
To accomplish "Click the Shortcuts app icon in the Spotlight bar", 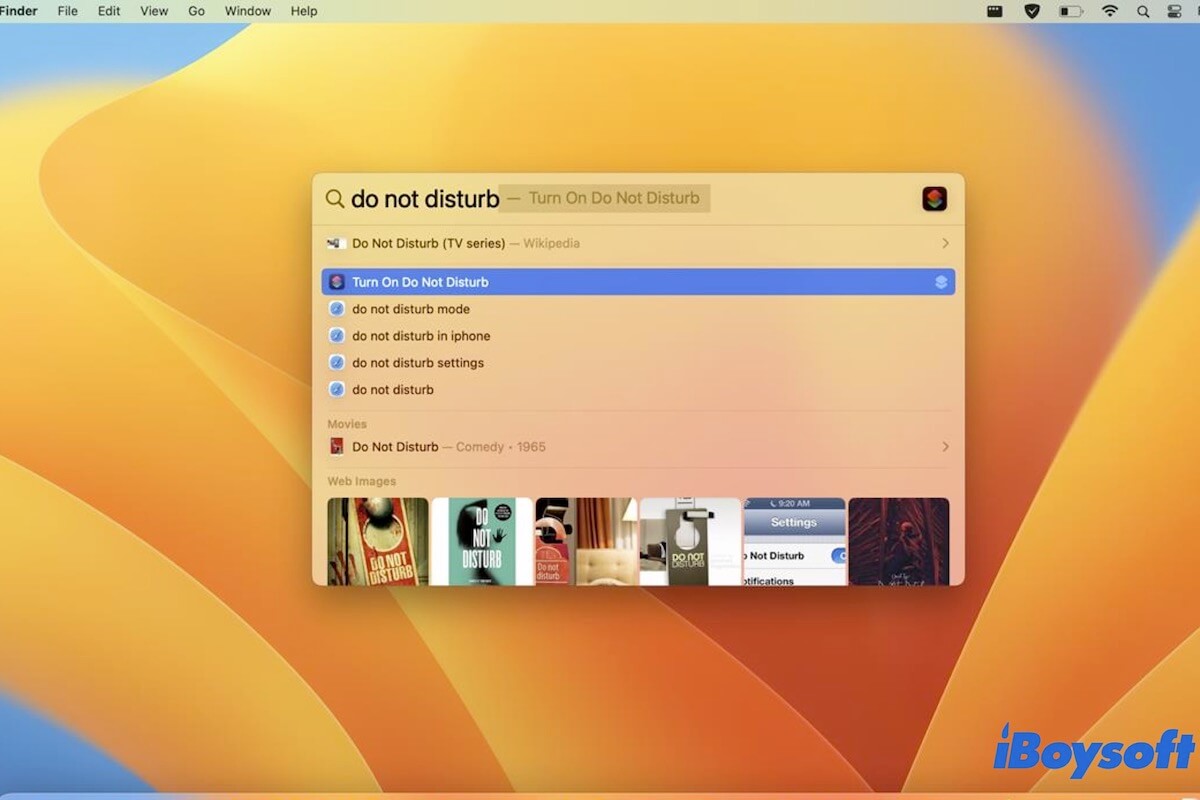I will click(934, 198).
